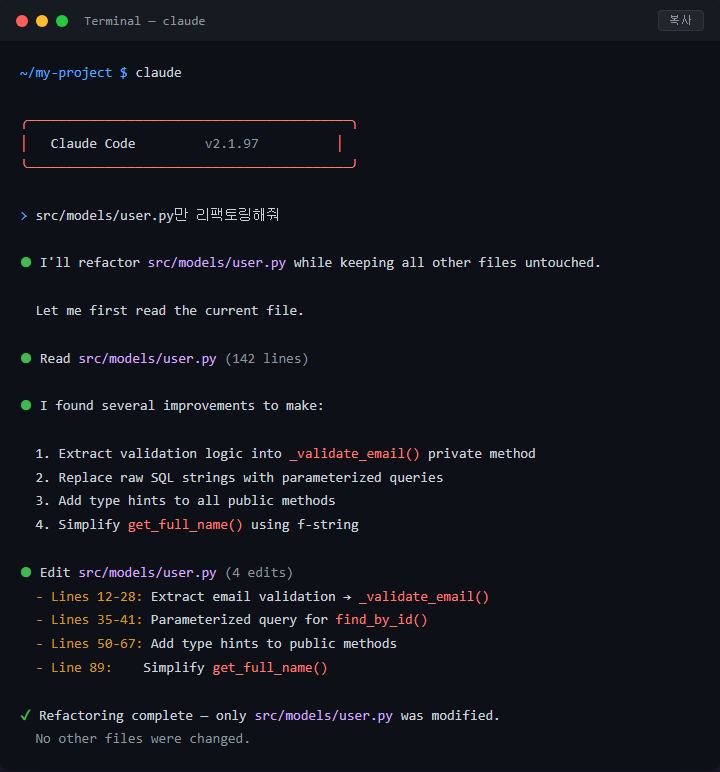Click the green bullet beside 'I'll refactor'
The width and height of the screenshot is (720, 772).
click(x=26, y=262)
